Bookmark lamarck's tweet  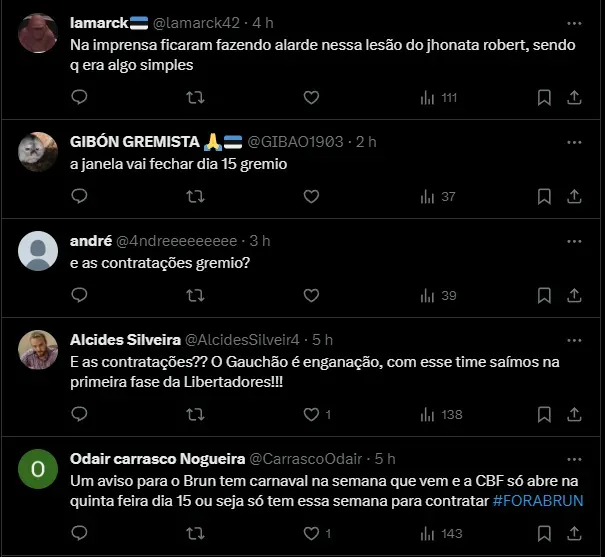click(544, 98)
